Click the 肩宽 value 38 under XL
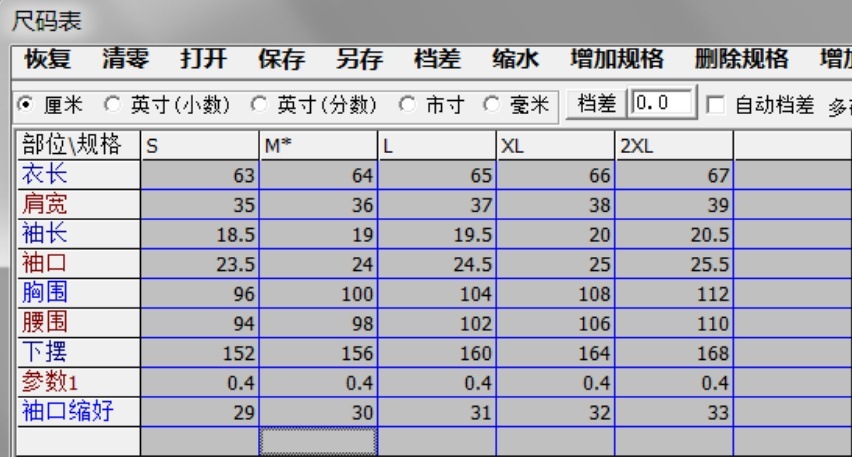The width and height of the screenshot is (852, 457). (555, 204)
